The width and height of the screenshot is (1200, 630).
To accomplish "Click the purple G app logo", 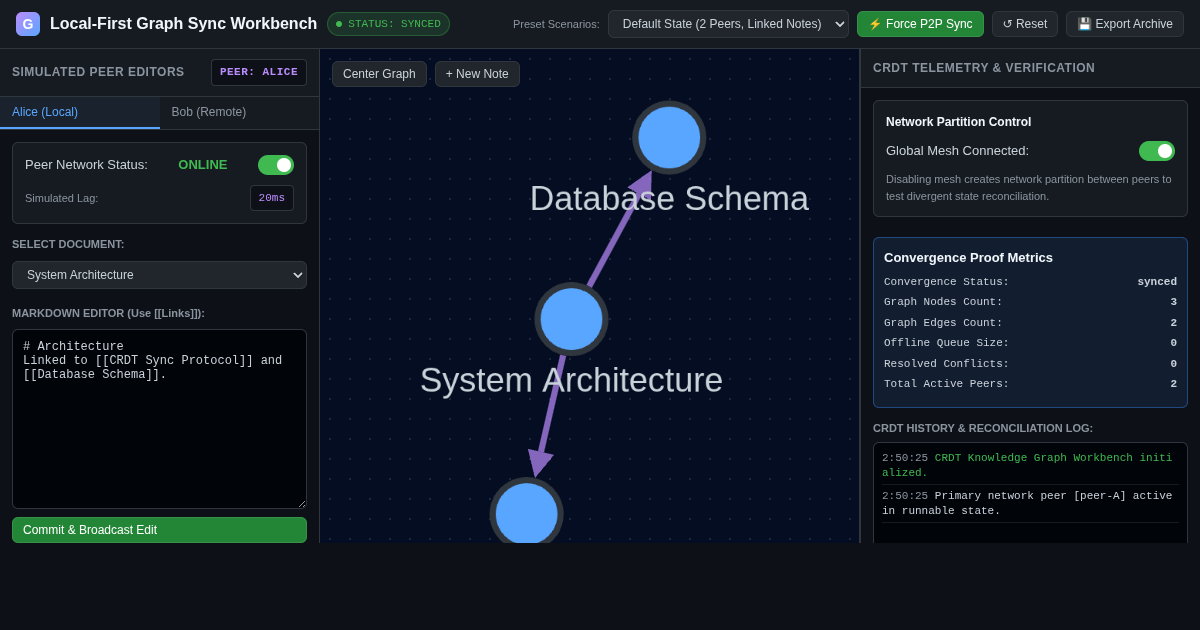I will pyautogui.click(x=28, y=24).
